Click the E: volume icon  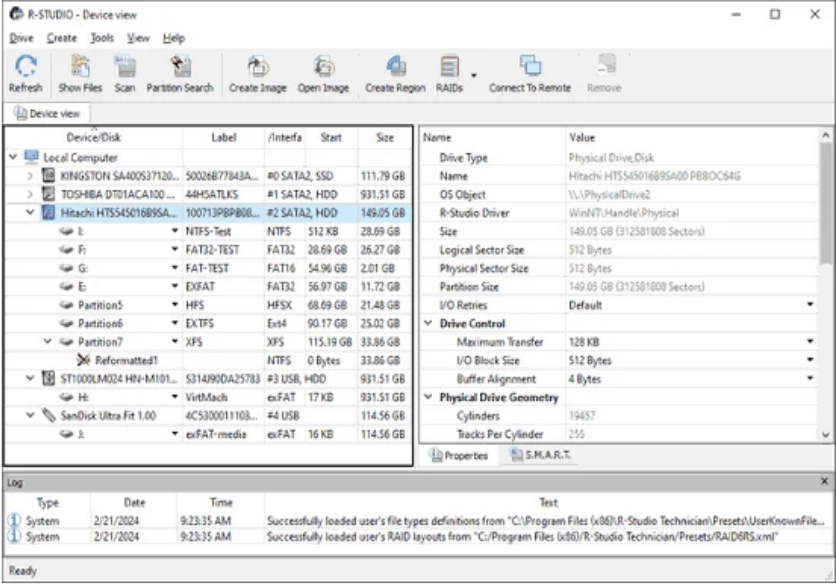pos(66,286)
